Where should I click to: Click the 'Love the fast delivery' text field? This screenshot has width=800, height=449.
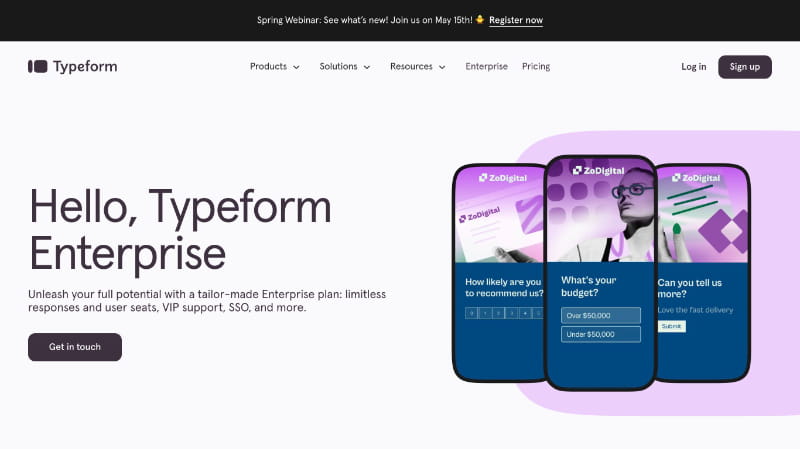point(695,310)
